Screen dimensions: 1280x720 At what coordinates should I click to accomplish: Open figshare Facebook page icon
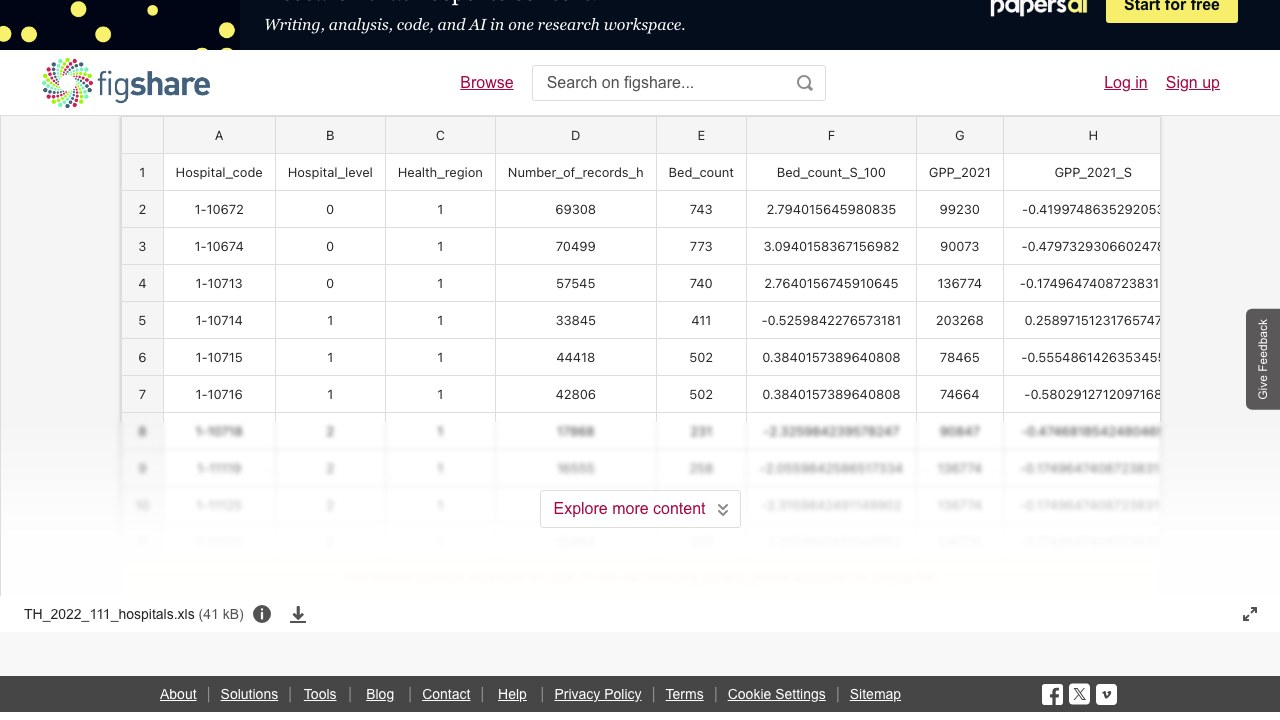[1052, 694]
